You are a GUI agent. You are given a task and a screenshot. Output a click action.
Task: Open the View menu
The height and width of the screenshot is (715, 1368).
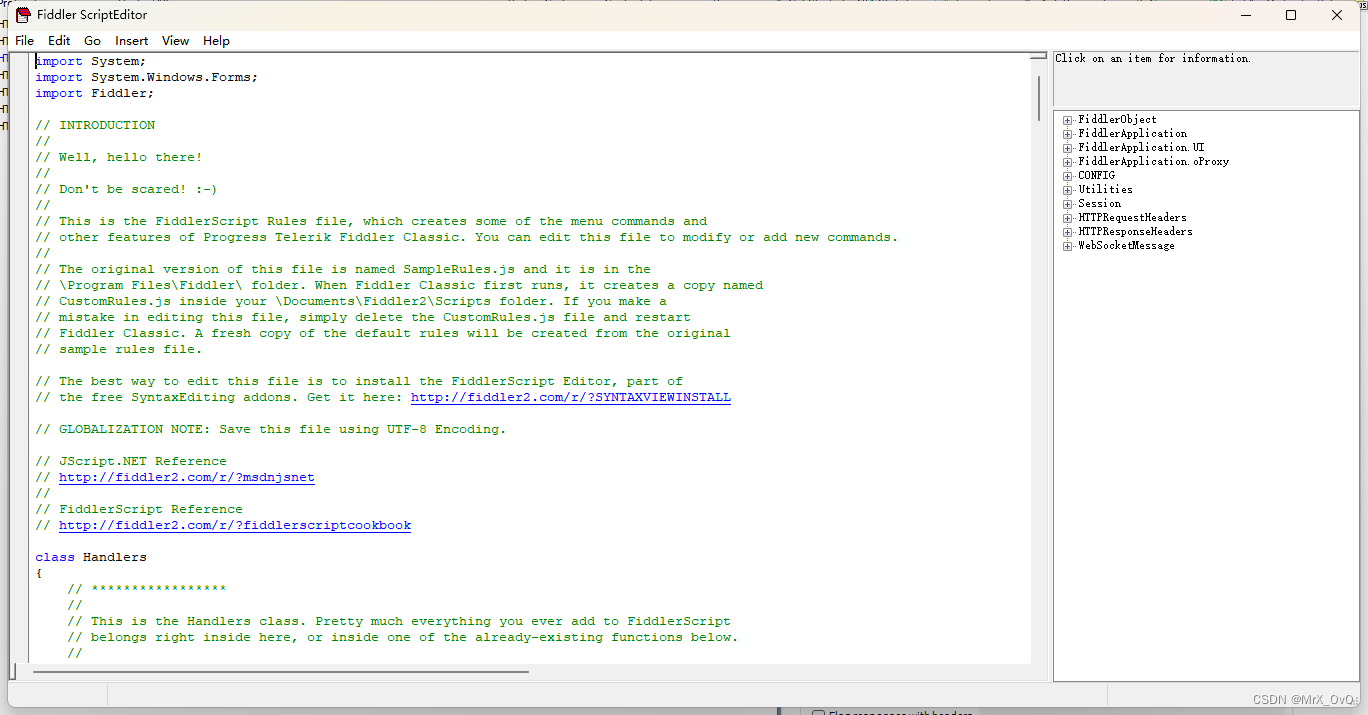(x=175, y=41)
